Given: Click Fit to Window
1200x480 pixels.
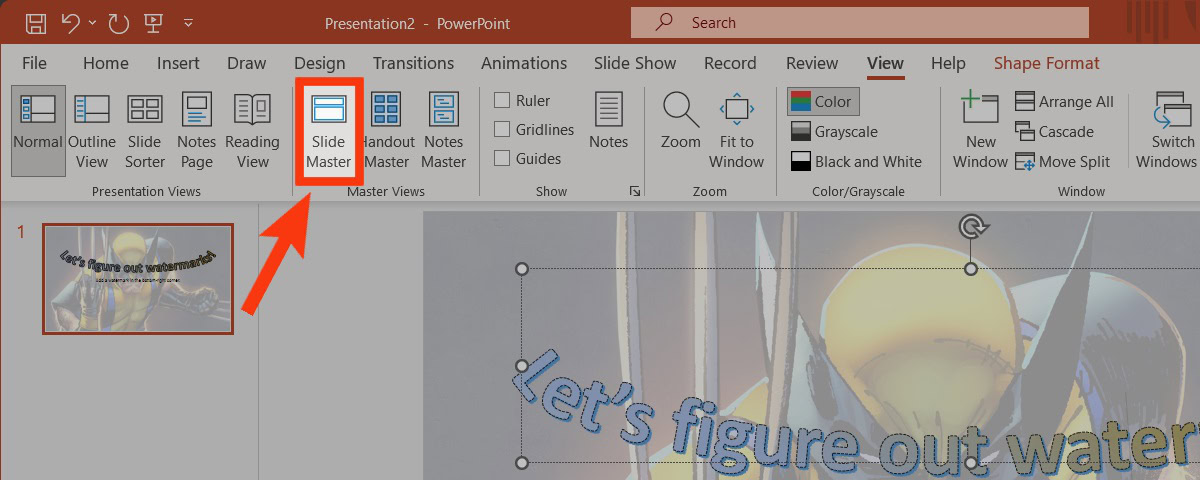Looking at the screenshot, I should click(737, 130).
